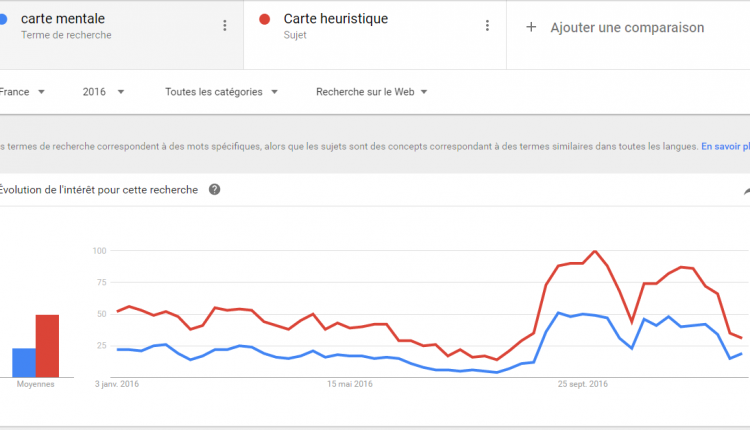The image size is (750, 430).
Task: Click the red line peak near 100
Action: pyautogui.click(x=595, y=251)
